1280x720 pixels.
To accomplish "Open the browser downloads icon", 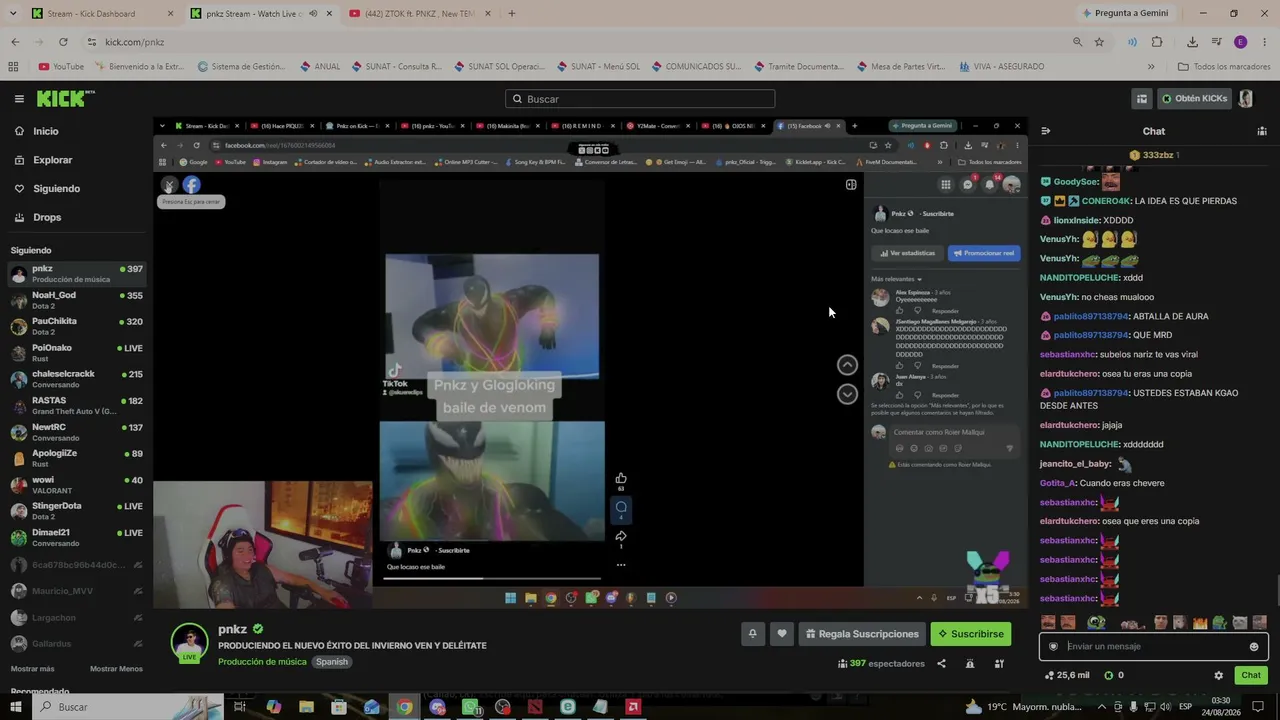I will click(x=1192, y=42).
